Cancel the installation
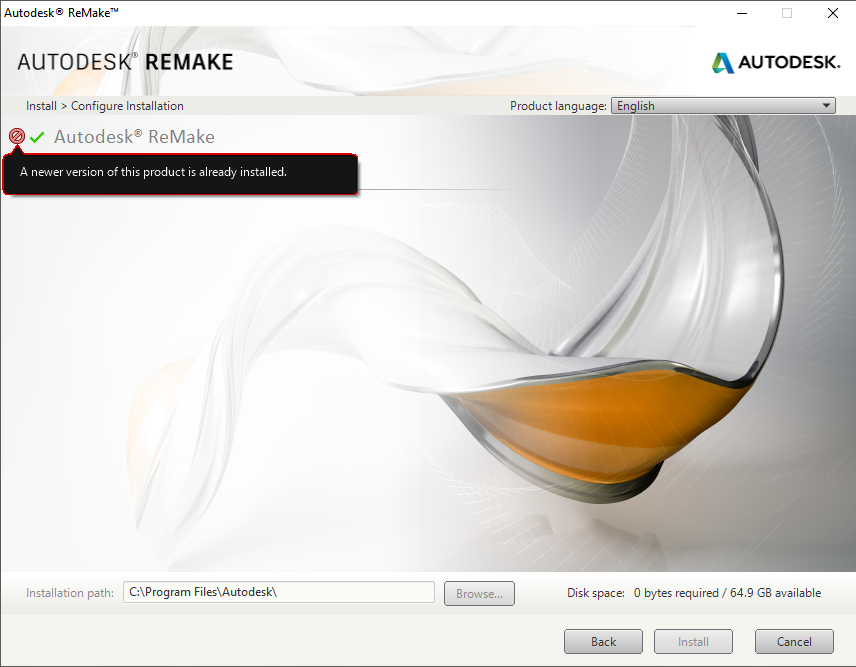The width and height of the screenshot is (856, 667). click(x=794, y=641)
